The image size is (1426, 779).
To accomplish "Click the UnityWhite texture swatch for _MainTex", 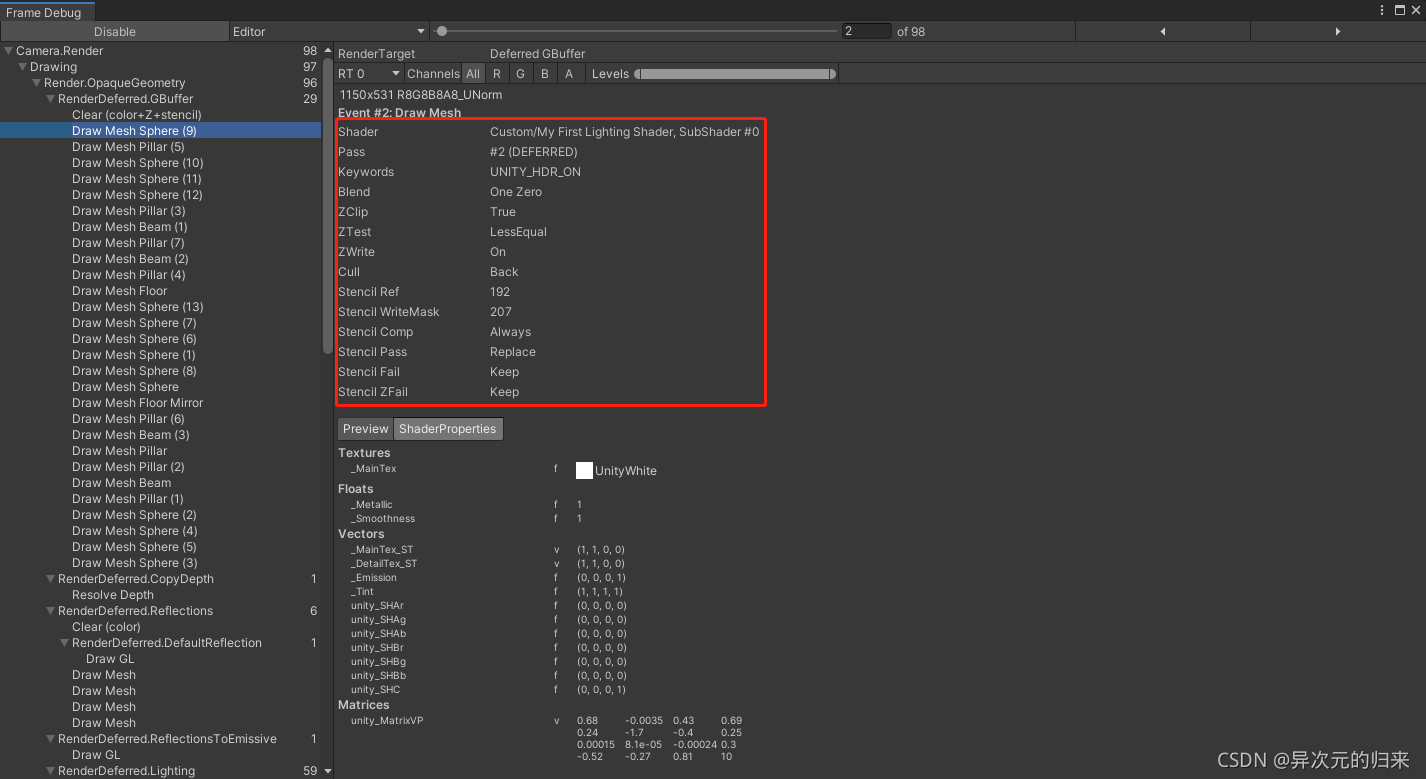I will [x=584, y=470].
